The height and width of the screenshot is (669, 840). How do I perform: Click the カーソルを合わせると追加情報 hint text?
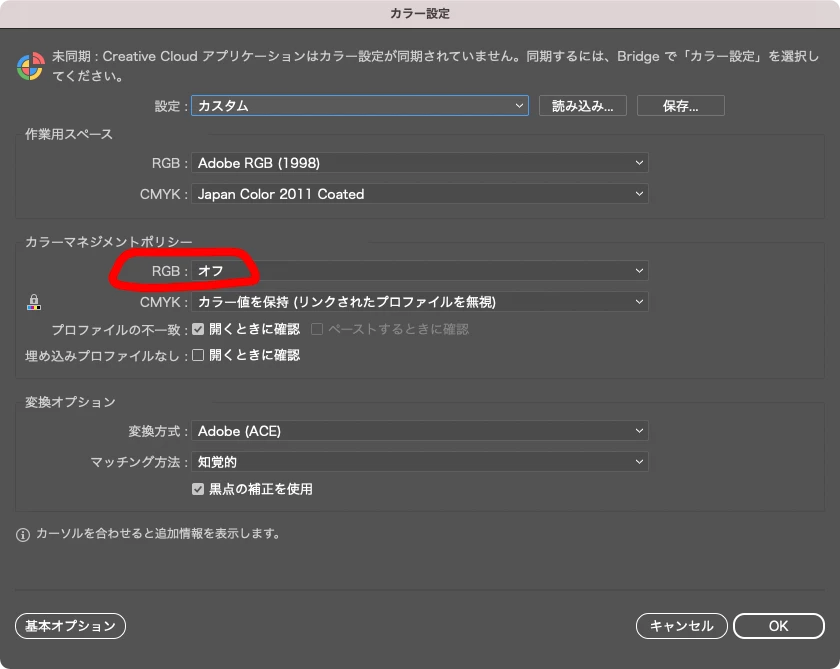tap(158, 534)
